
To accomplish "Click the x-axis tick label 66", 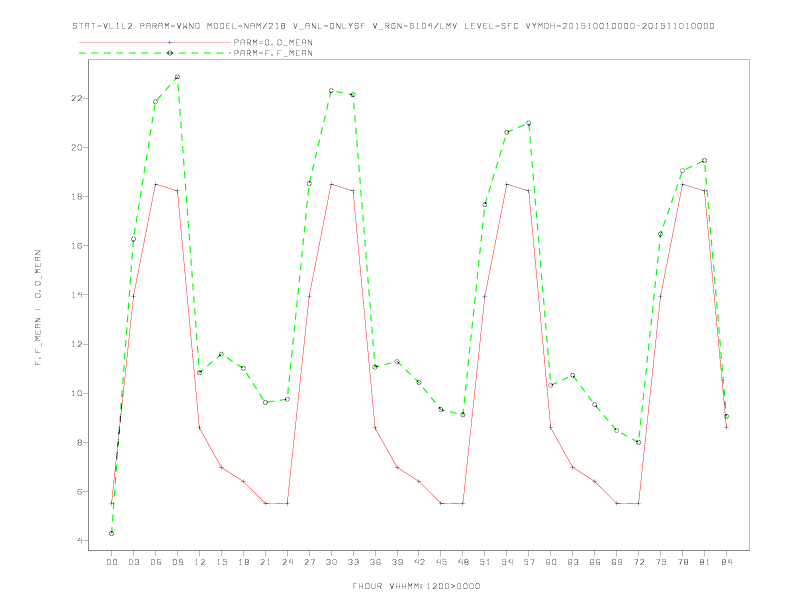I will click(x=595, y=562).
